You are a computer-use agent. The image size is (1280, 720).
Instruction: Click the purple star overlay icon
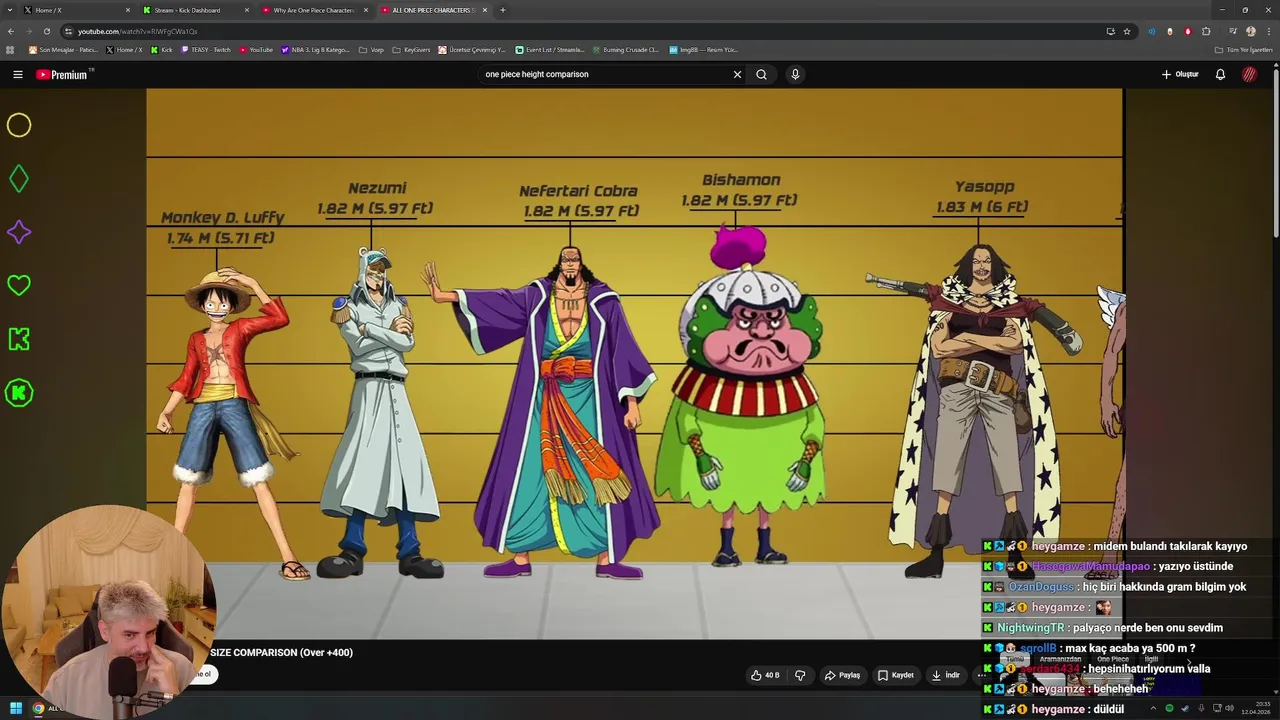click(19, 232)
